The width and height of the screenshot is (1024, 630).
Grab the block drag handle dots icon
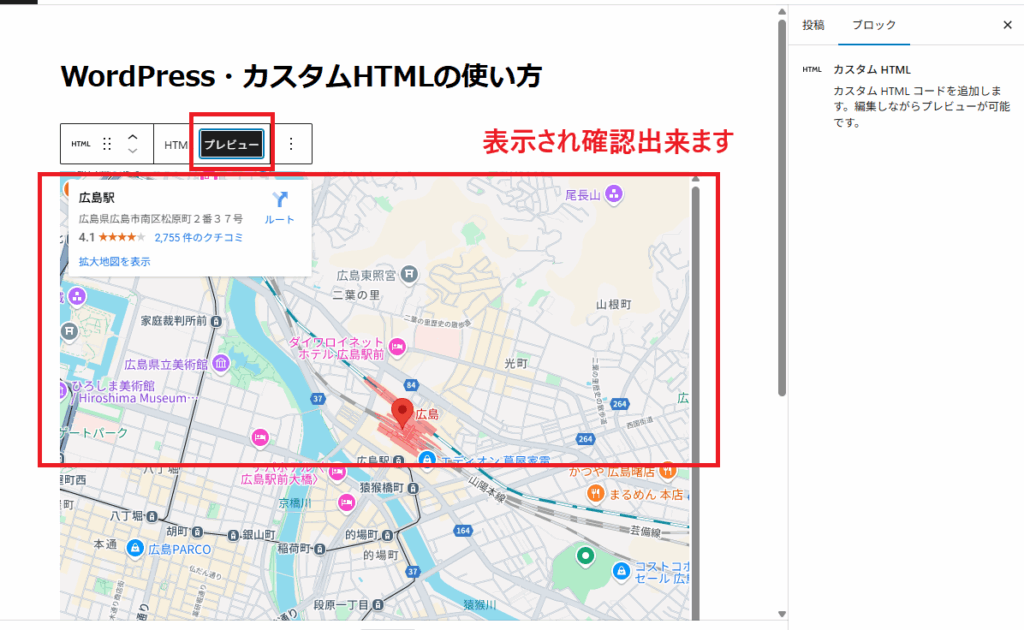coord(107,144)
